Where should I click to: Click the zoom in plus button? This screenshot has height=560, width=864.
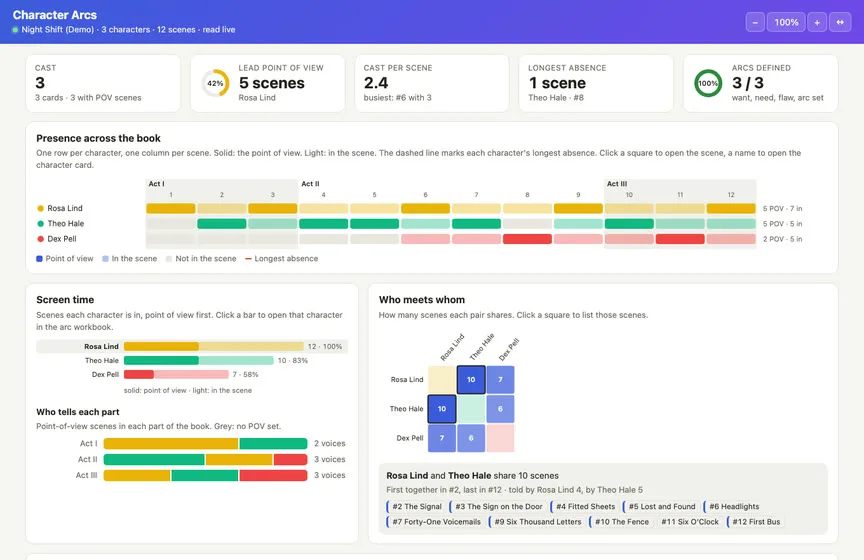pyautogui.click(x=817, y=22)
